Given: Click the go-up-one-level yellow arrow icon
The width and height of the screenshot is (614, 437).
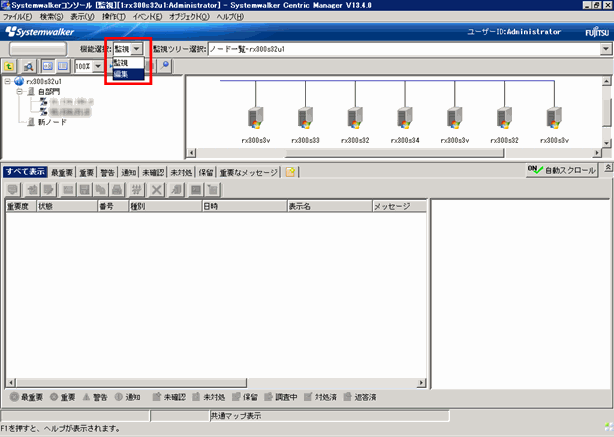Looking at the screenshot, I should pyautogui.click(x=9, y=66).
